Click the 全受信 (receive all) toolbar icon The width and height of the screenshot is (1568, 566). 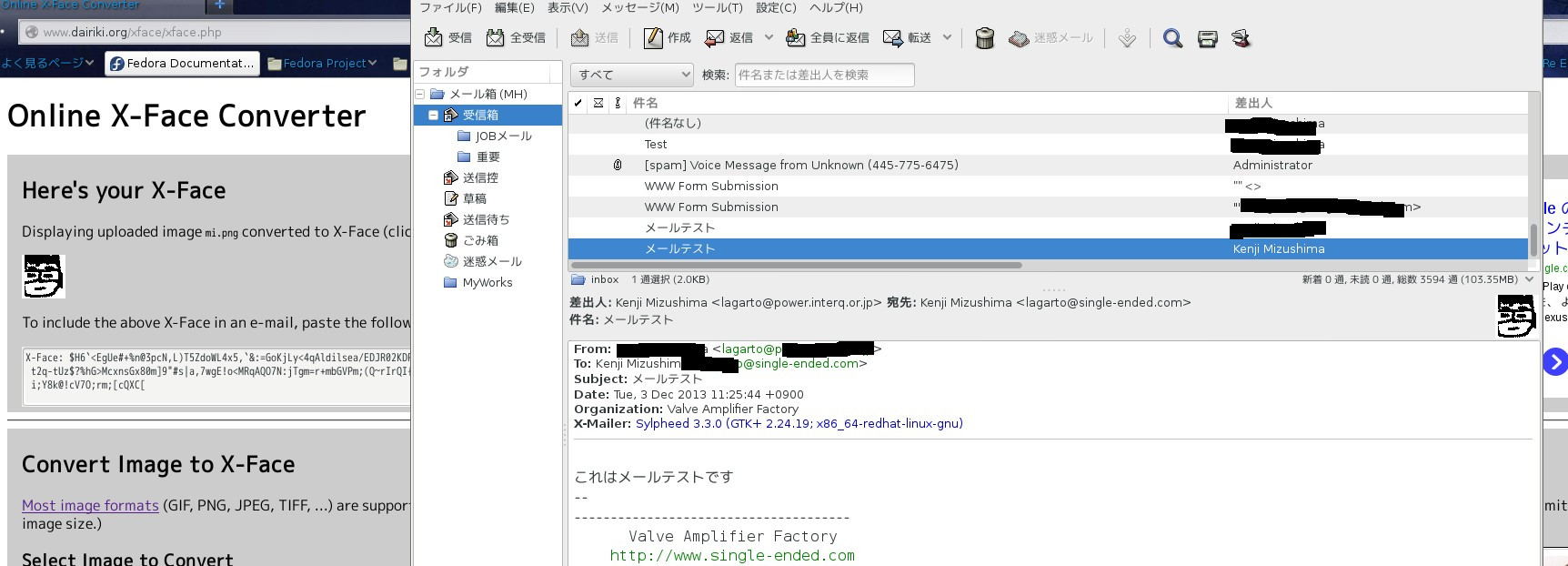[495, 37]
